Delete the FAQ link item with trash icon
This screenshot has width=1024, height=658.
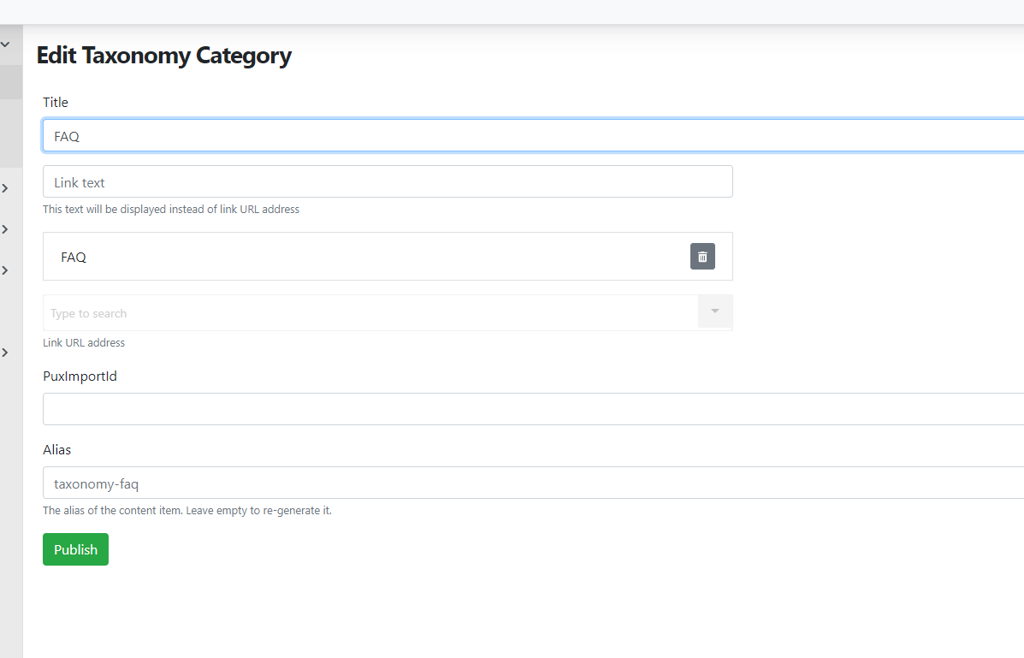click(702, 257)
